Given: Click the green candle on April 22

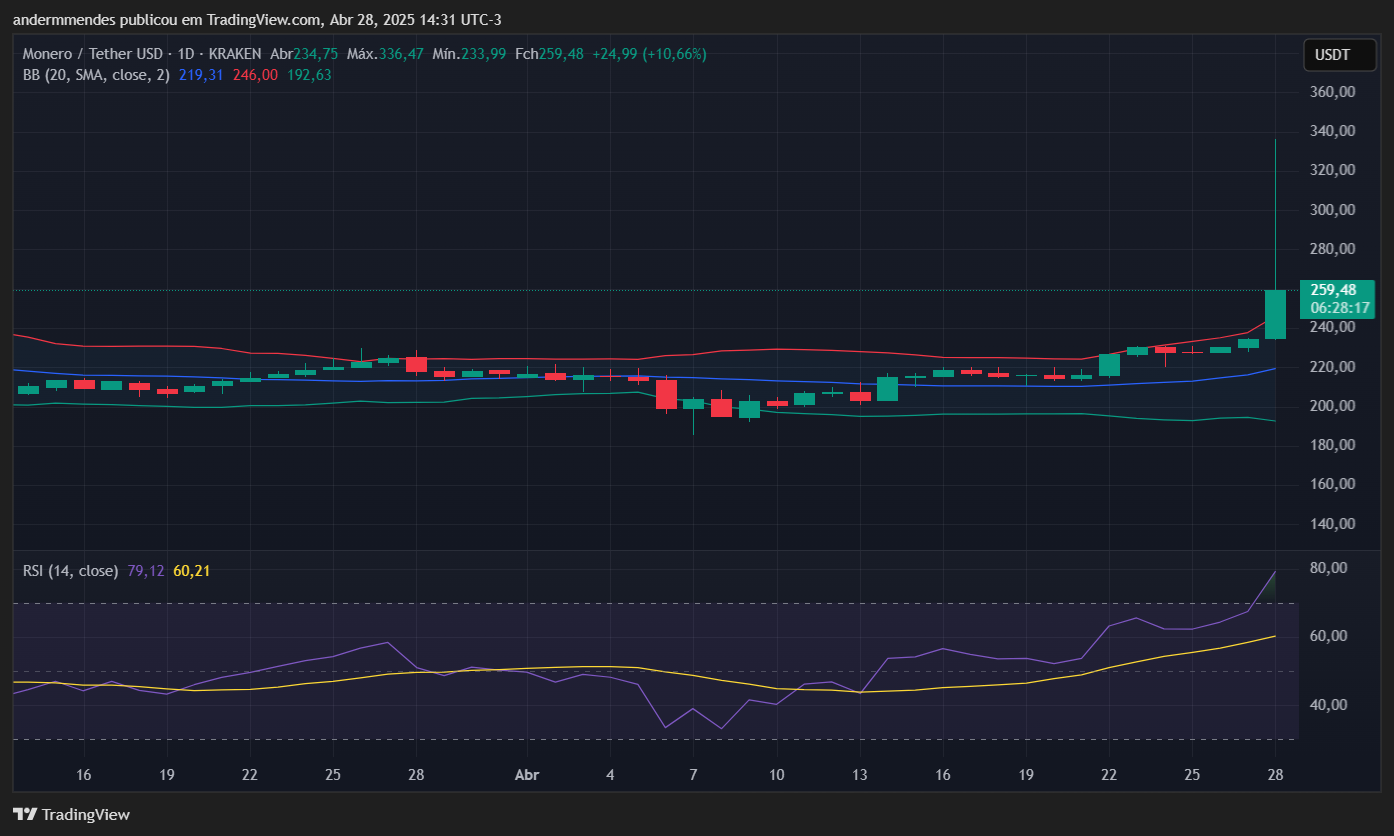Looking at the screenshot, I should [1109, 365].
